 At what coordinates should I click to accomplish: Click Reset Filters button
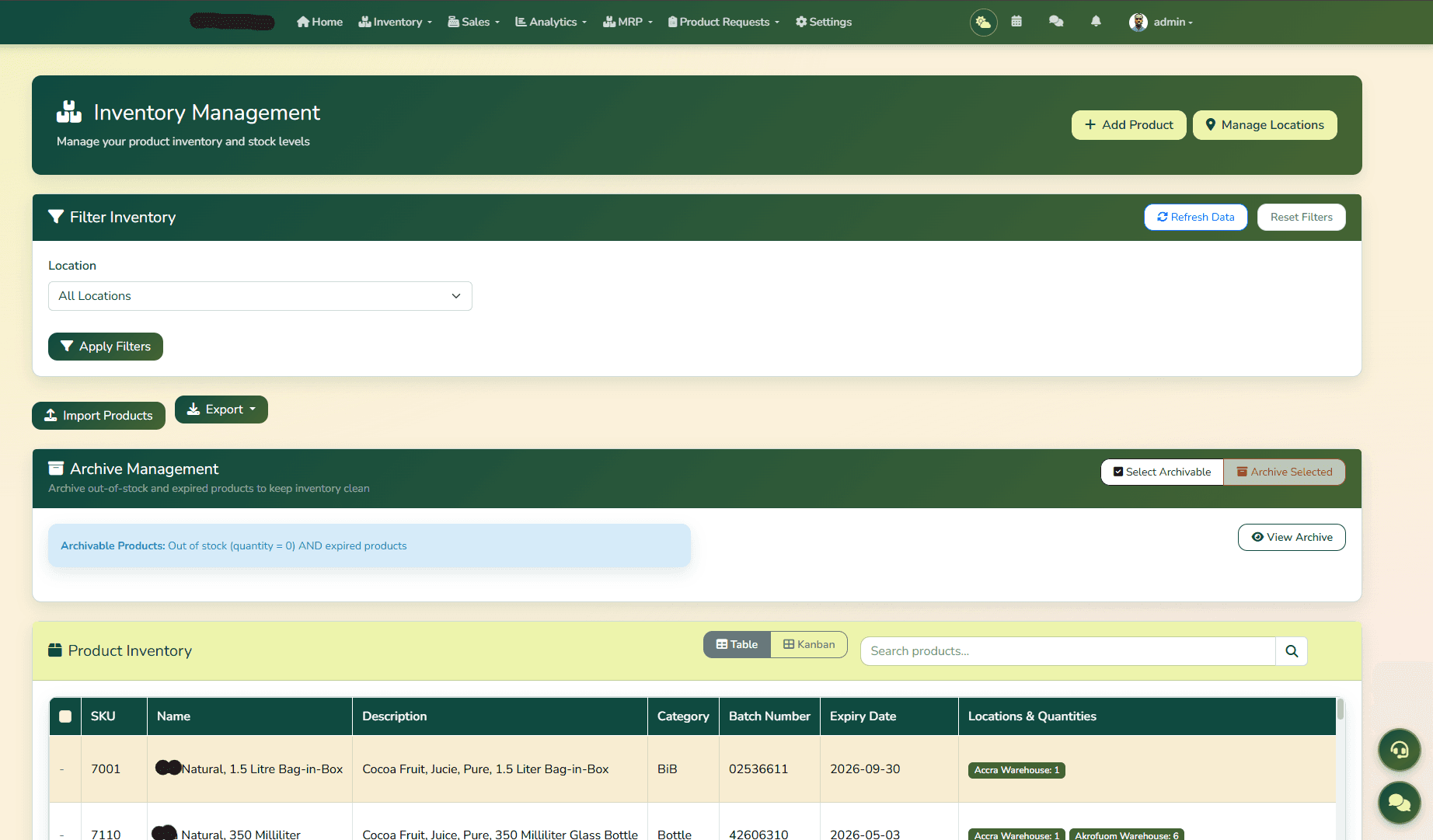tap(1302, 217)
